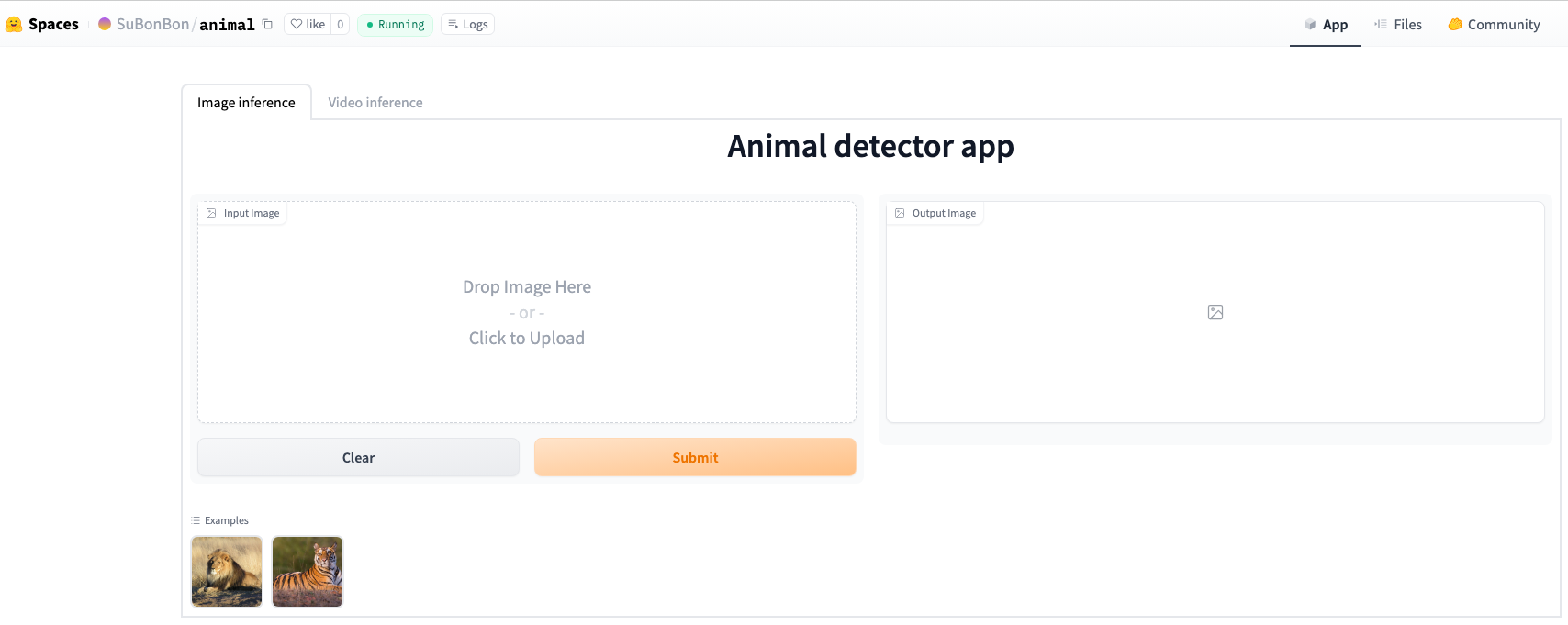Open the SuBonBon profile link

pos(152,24)
